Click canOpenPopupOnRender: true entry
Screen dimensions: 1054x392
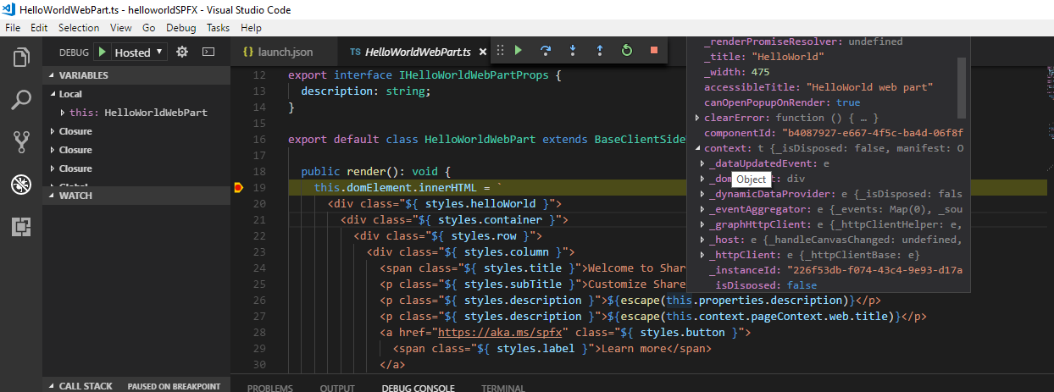pyautogui.click(x=782, y=102)
